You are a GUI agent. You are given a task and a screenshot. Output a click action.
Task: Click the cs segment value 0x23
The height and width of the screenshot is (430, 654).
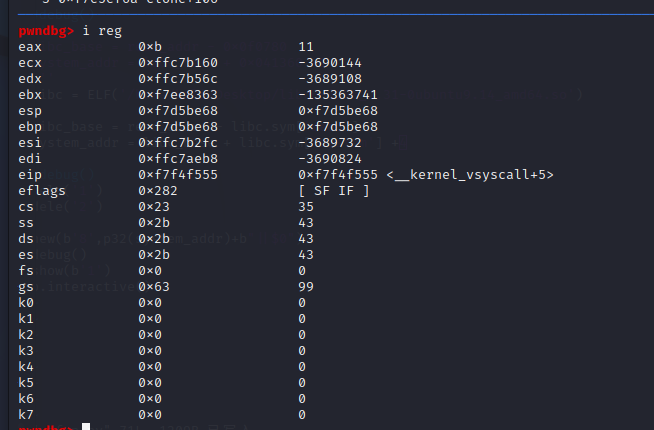[154, 207]
